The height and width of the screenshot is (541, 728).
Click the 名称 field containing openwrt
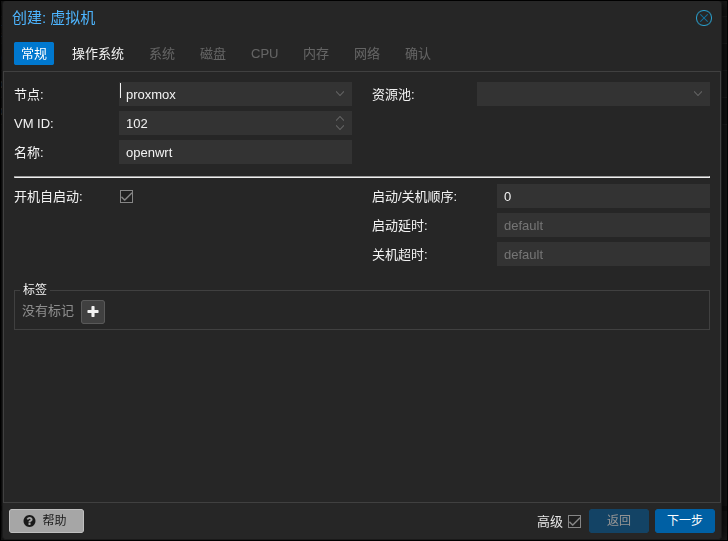235,153
